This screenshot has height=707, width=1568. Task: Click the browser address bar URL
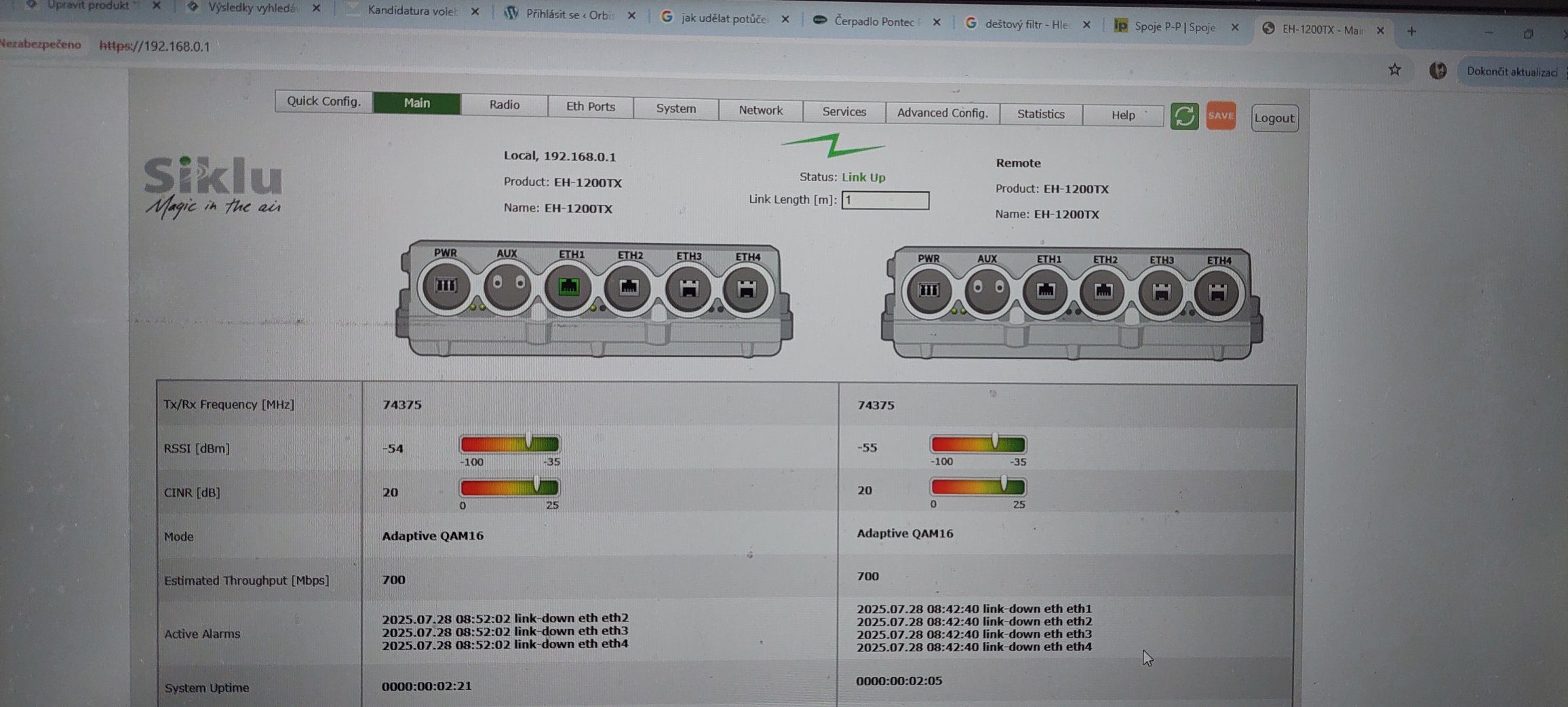[x=155, y=46]
